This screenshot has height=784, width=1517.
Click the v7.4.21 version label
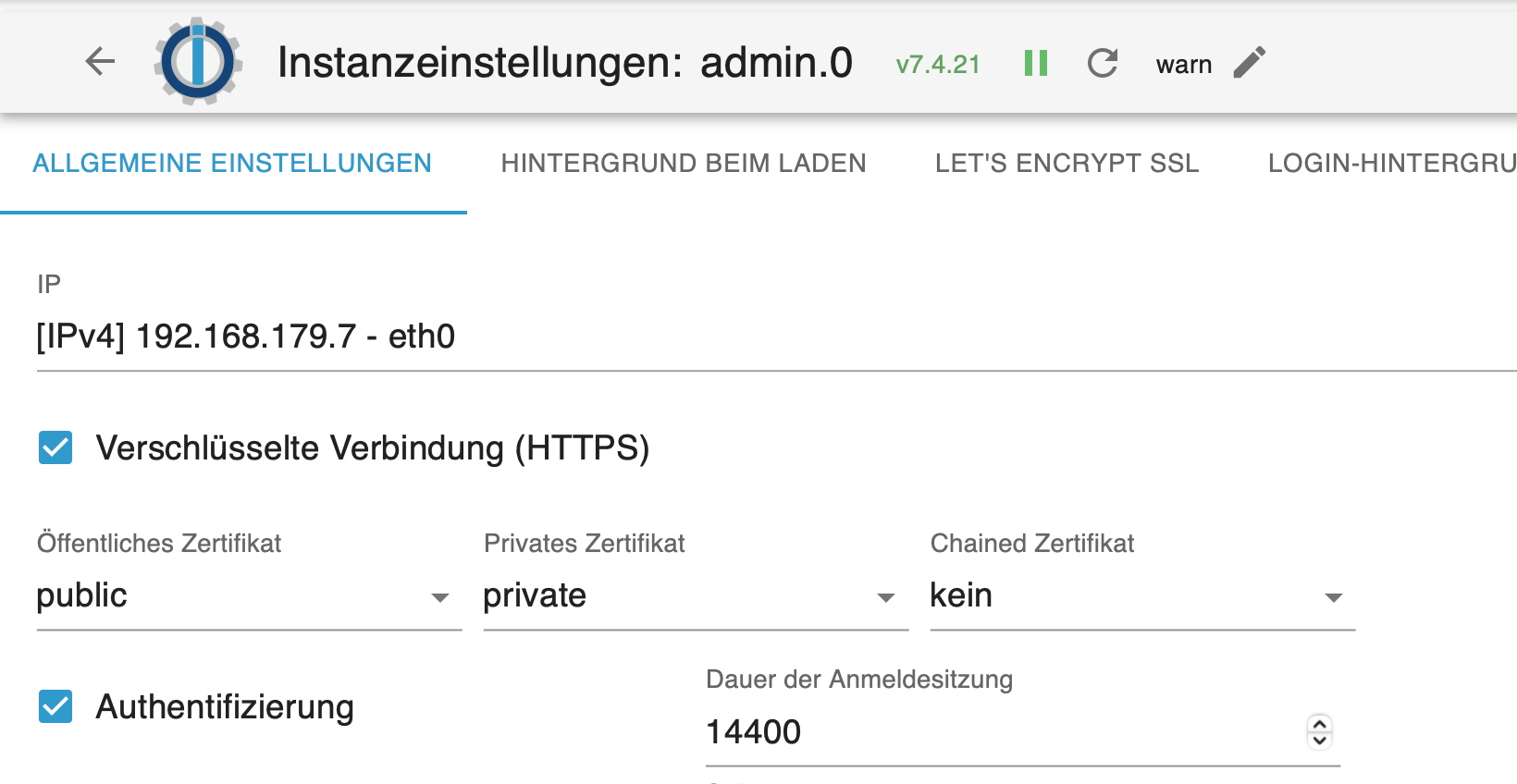pos(938,65)
